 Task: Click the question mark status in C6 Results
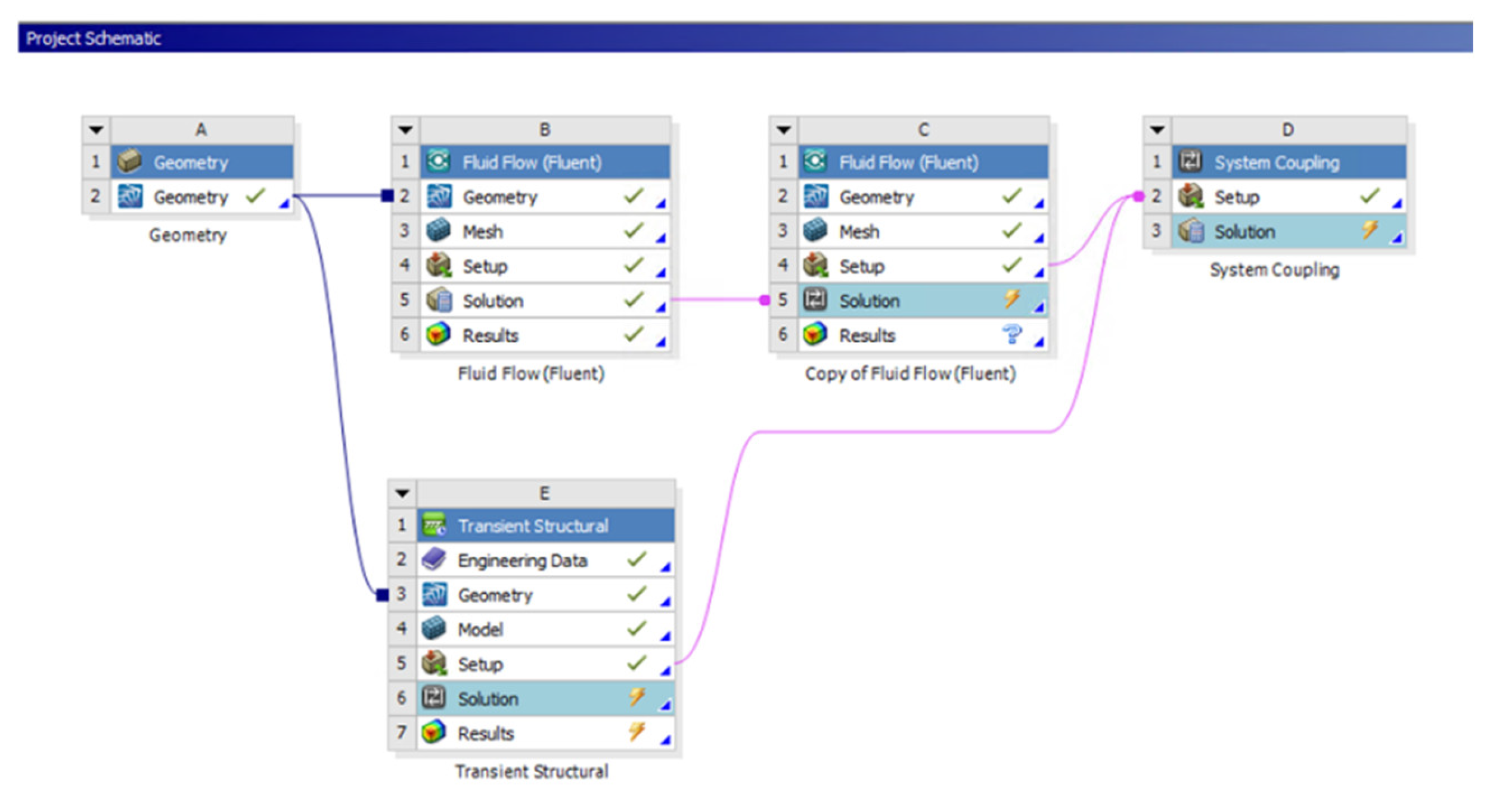click(x=1011, y=334)
